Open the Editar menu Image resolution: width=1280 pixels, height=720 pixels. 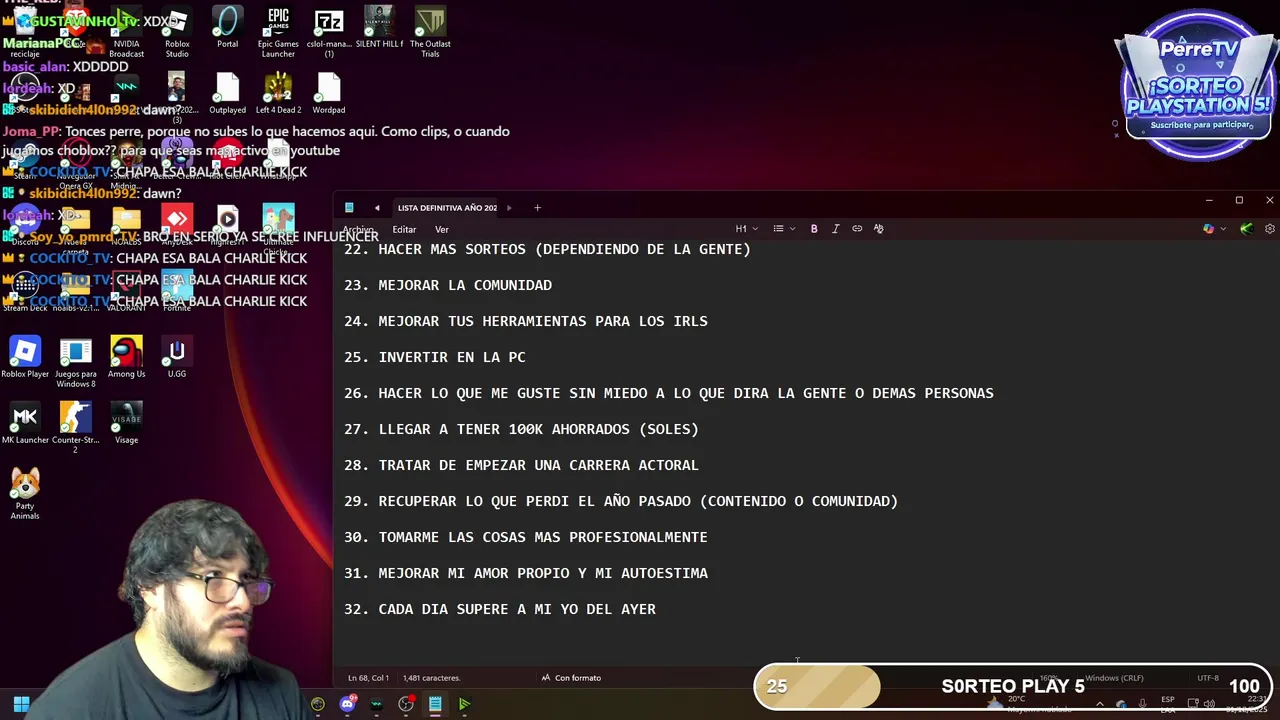click(x=404, y=229)
